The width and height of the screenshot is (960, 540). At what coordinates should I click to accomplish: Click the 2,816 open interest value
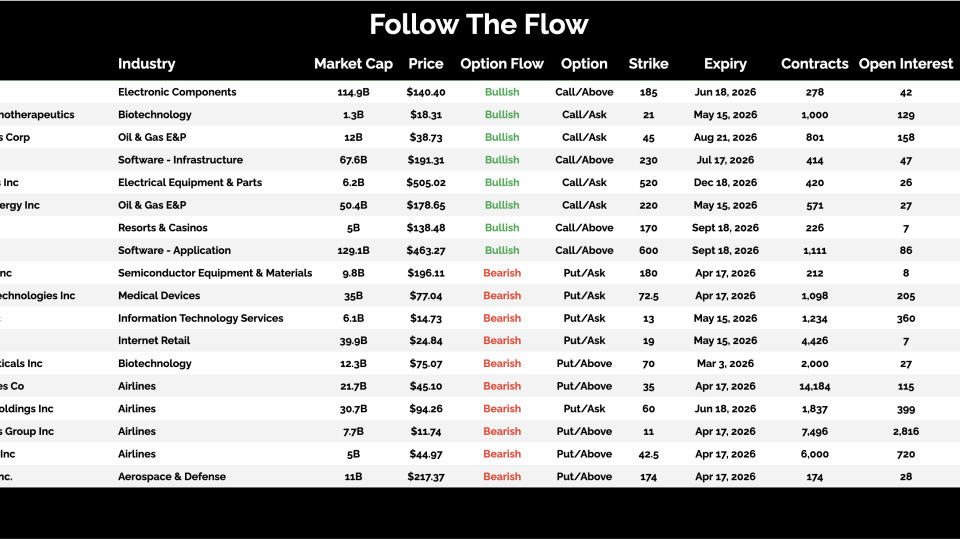point(906,432)
